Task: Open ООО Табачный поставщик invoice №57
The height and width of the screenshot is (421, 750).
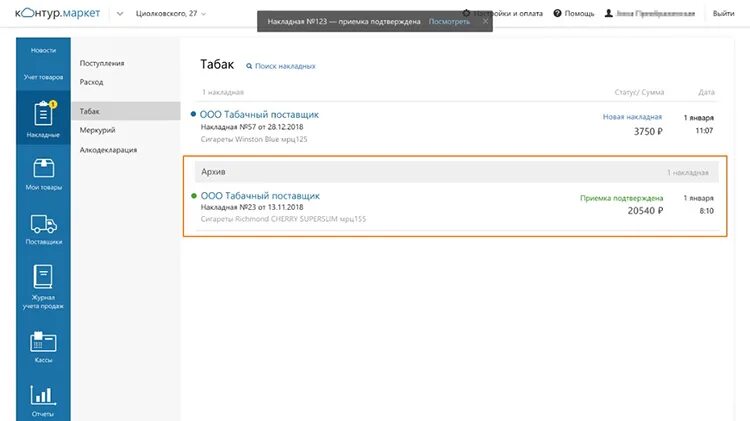Action: pyautogui.click(x=259, y=115)
